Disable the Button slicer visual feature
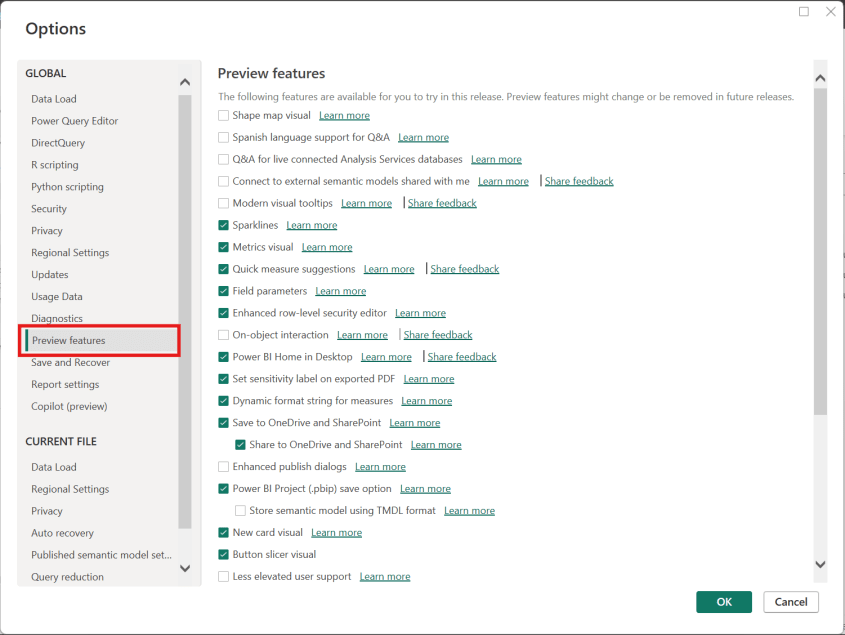Image resolution: width=845 pixels, height=635 pixels. pos(222,554)
